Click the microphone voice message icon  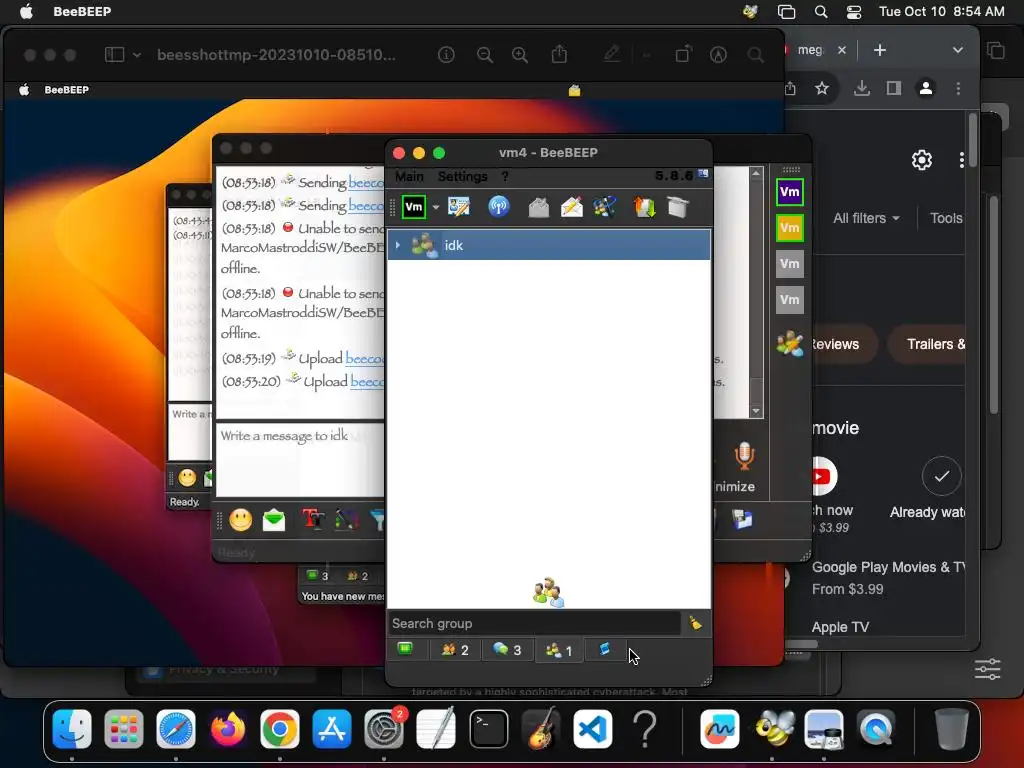point(744,455)
